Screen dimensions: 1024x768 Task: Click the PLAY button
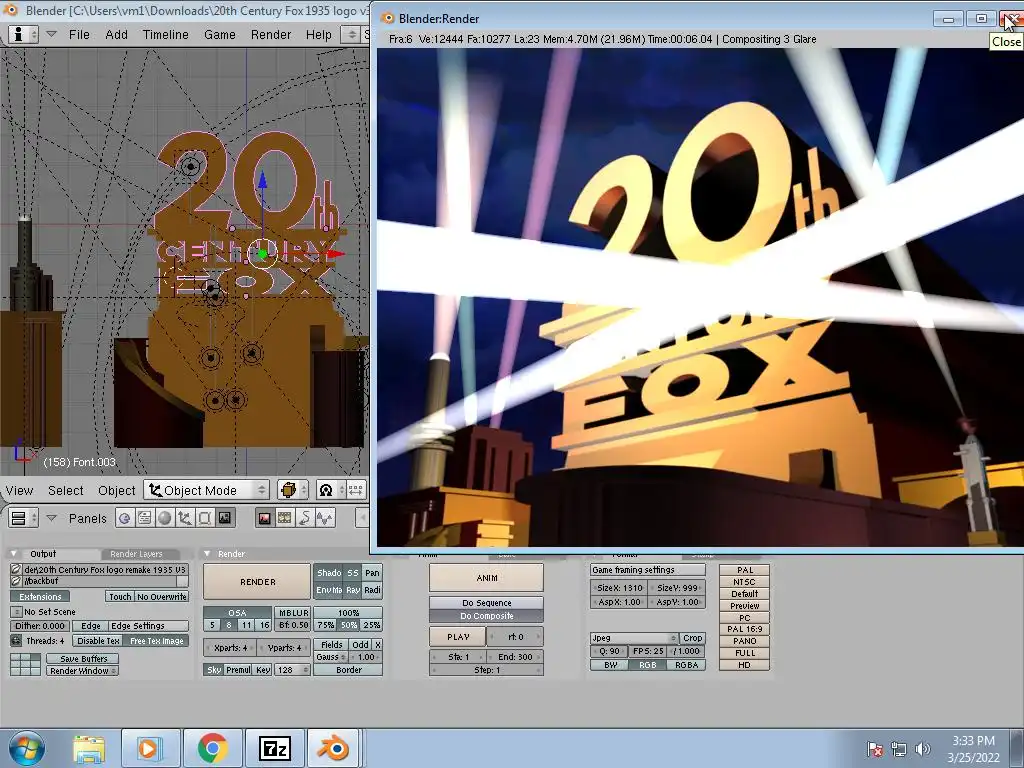pyautogui.click(x=458, y=637)
